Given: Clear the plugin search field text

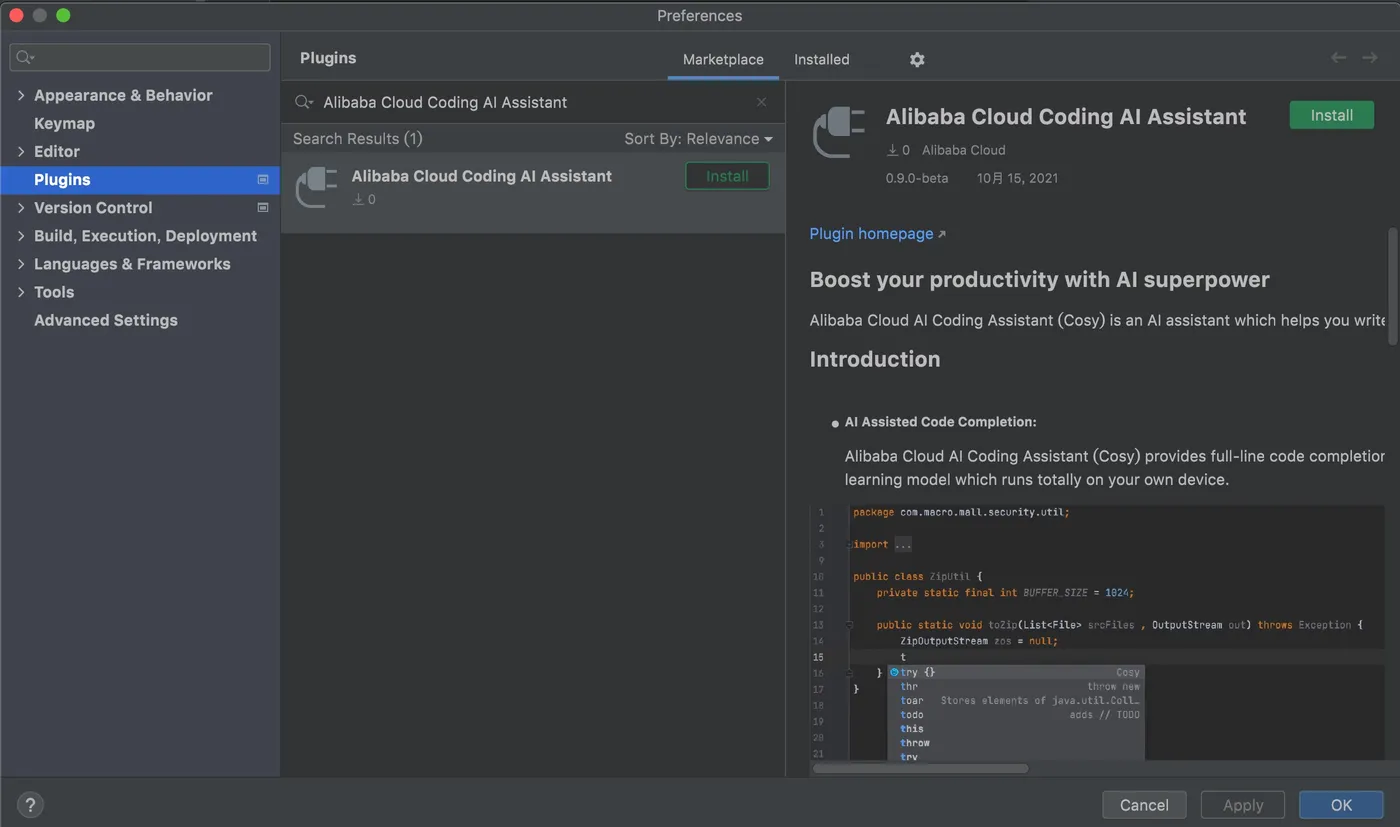Looking at the screenshot, I should [762, 102].
